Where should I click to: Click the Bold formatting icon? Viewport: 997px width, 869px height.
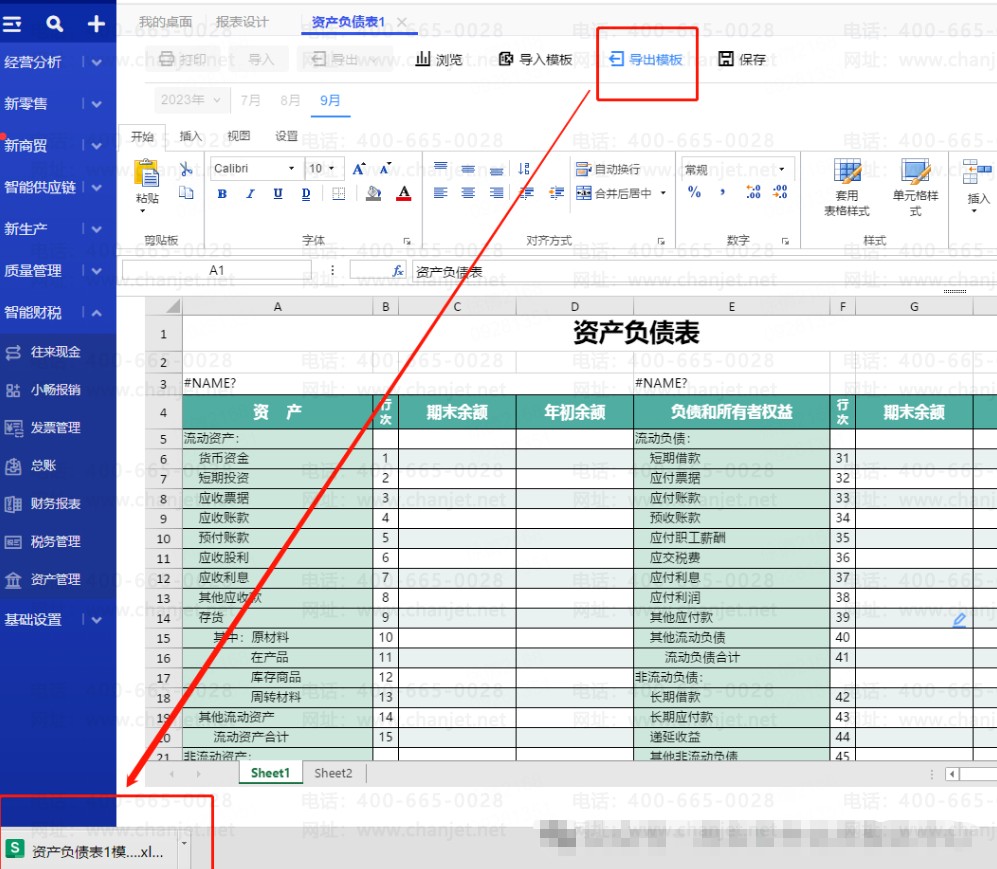point(222,194)
